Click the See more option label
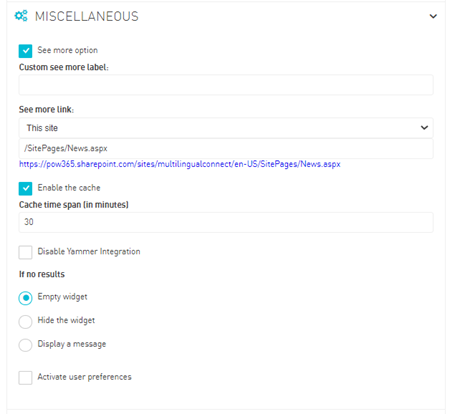Screen dimensions: 450x414 pyautogui.click(x=68, y=50)
